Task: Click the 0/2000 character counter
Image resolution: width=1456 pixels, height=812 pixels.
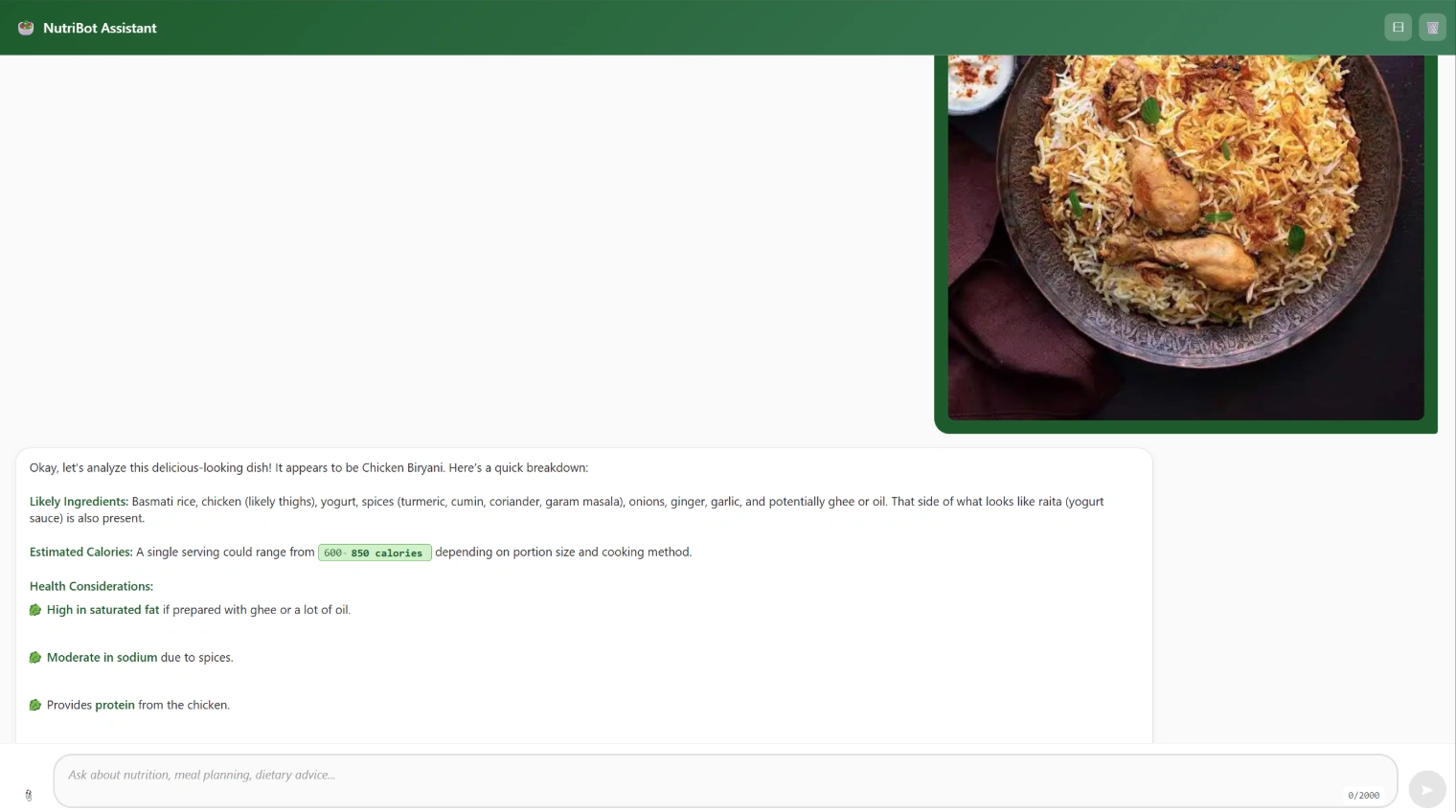Action: [1363, 796]
